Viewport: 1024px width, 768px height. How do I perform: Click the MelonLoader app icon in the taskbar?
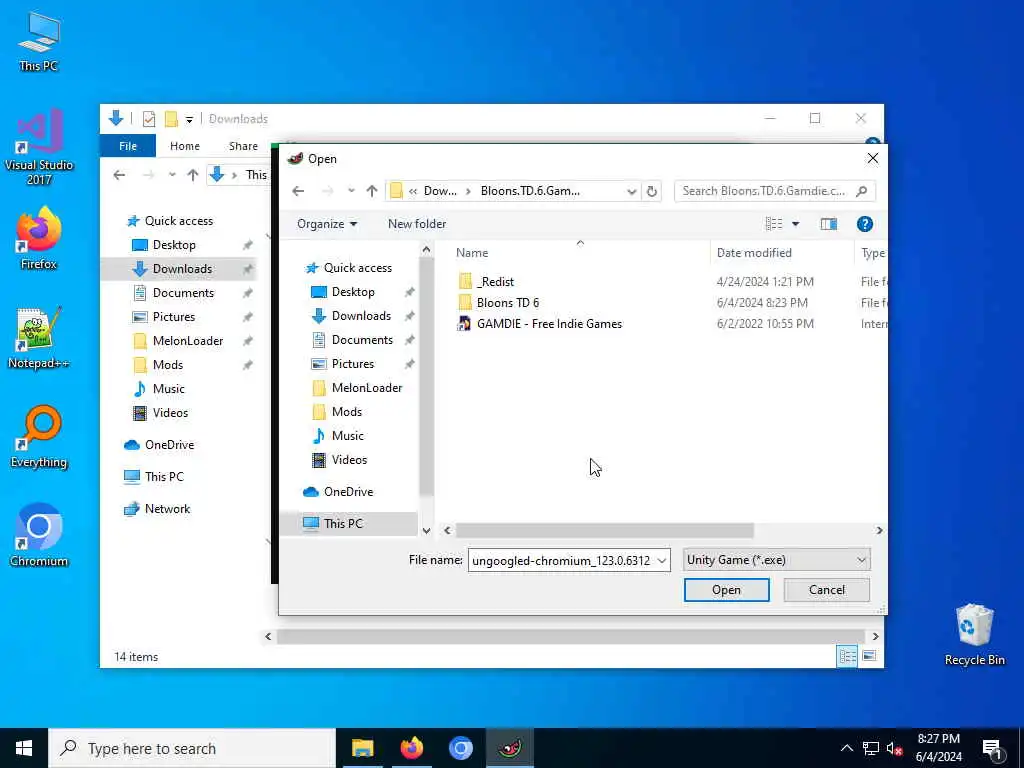(x=510, y=748)
